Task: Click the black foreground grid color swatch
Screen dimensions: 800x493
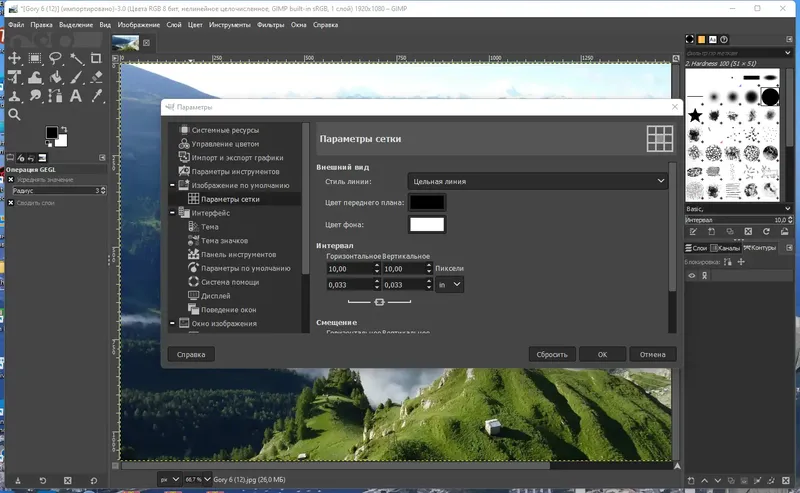Action: (x=426, y=203)
